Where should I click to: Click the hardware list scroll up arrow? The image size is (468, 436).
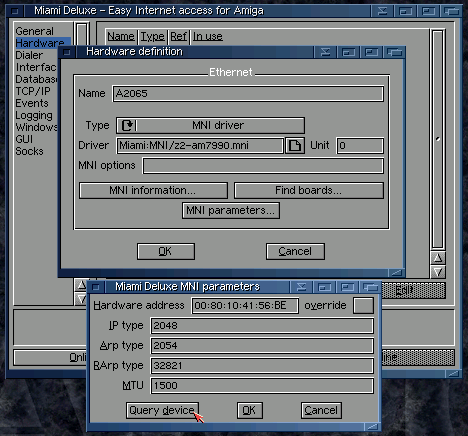(438, 258)
